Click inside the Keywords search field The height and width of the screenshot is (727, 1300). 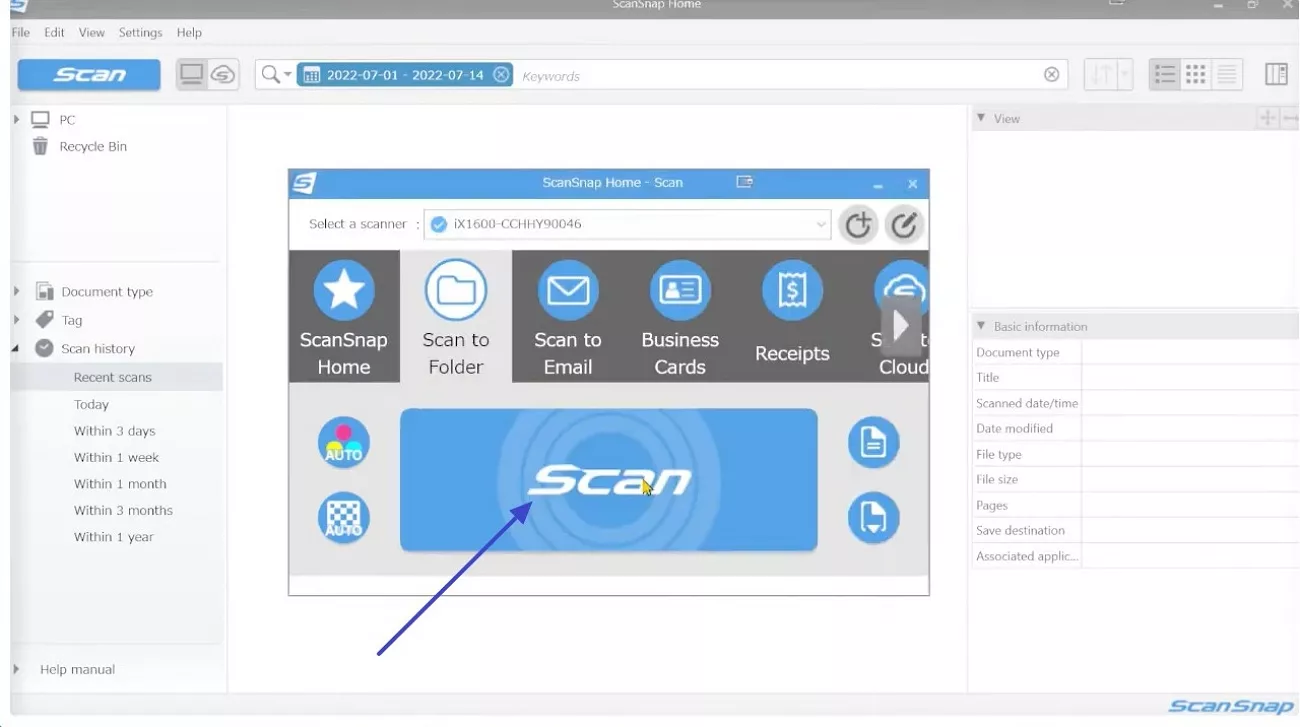pyautogui.click(x=700, y=74)
